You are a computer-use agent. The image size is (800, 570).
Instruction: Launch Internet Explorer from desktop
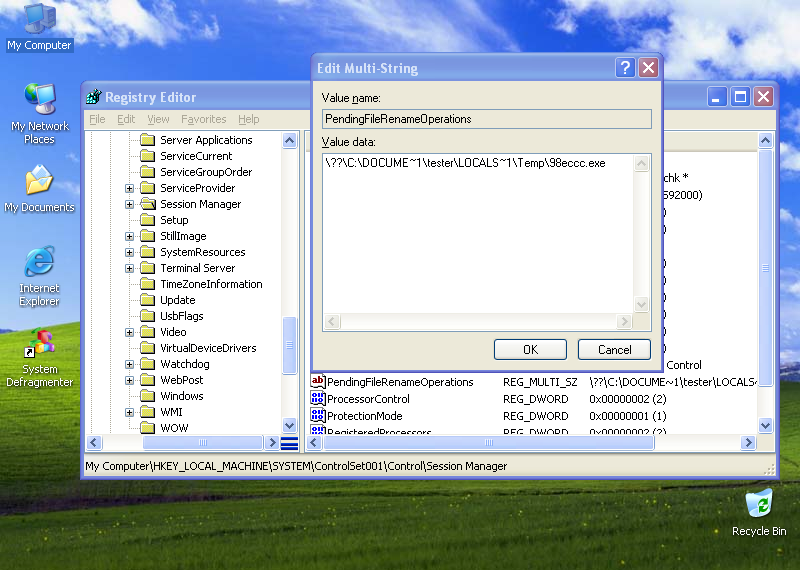[x=39, y=276]
